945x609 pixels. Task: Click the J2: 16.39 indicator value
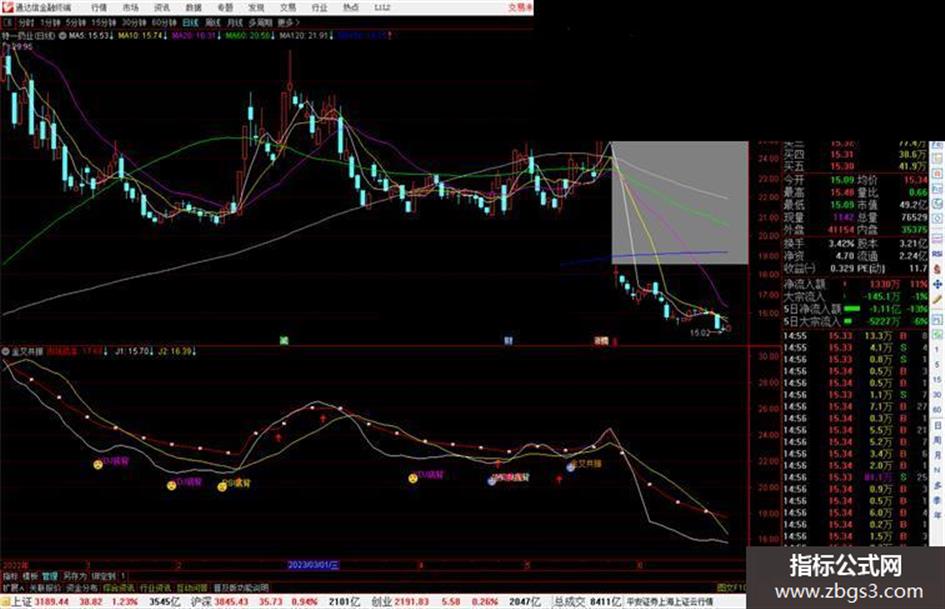pyautogui.click(x=175, y=352)
